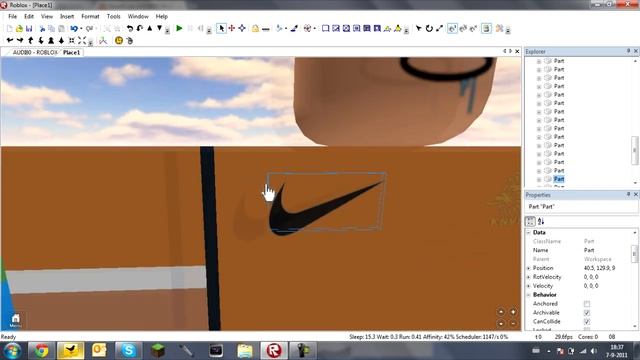Open the undo history dropdown arrow
Image resolution: width=640 pixels, height=360 pixels.
click(x=81, y=29)
